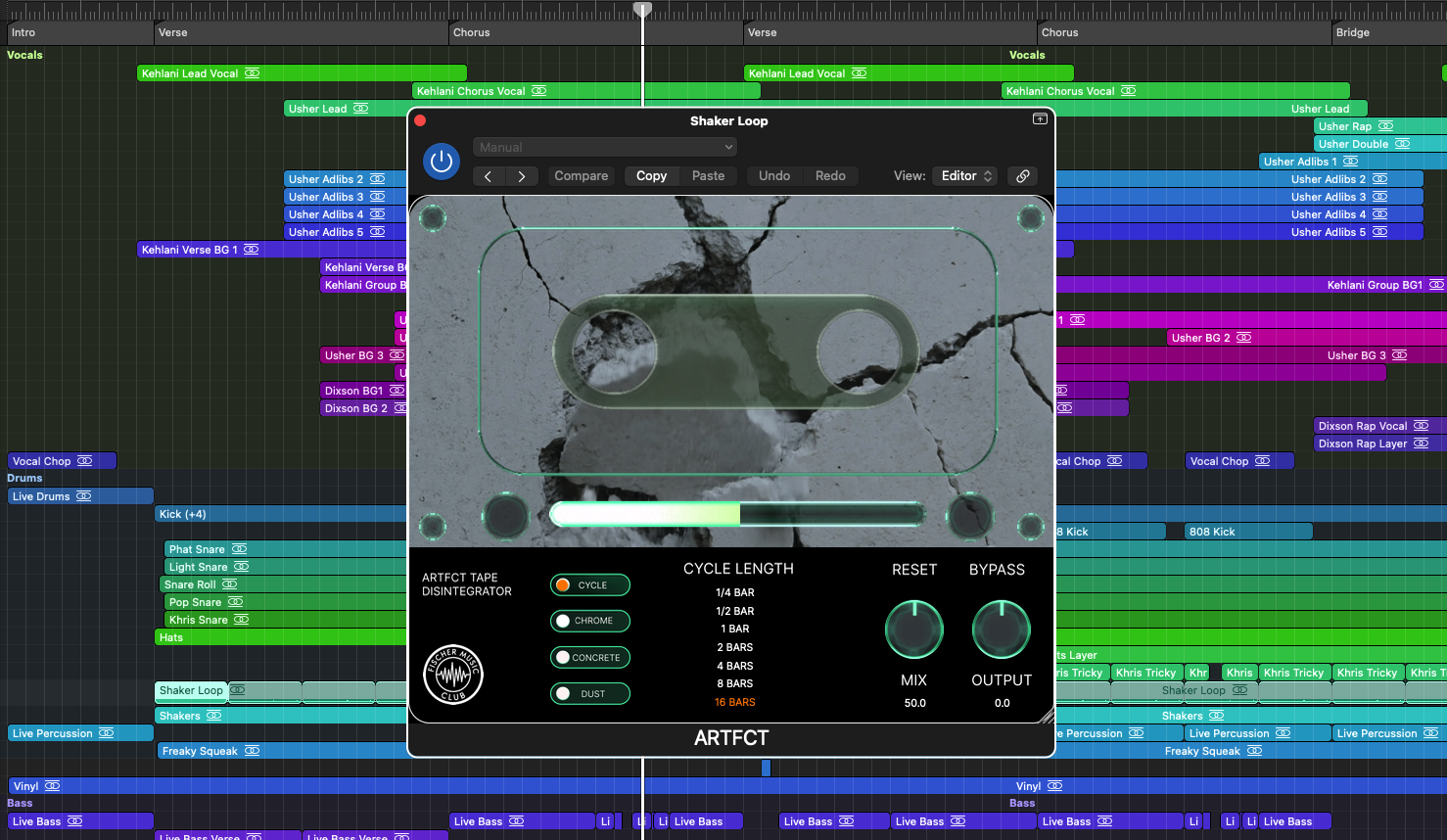This screenshot has height=840, width=1447.
Task: Click the right tape reel
Action: pyautogui.click(x=859, y=352)
